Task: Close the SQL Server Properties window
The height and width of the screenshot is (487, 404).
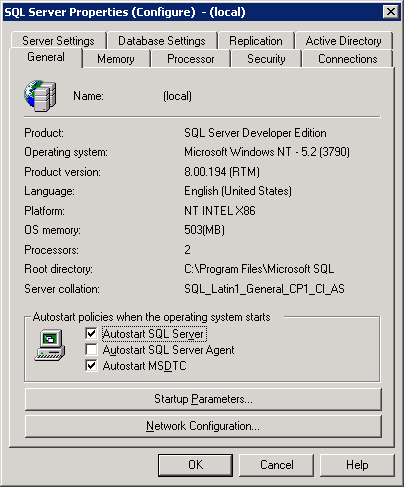Action: (391, 12)
